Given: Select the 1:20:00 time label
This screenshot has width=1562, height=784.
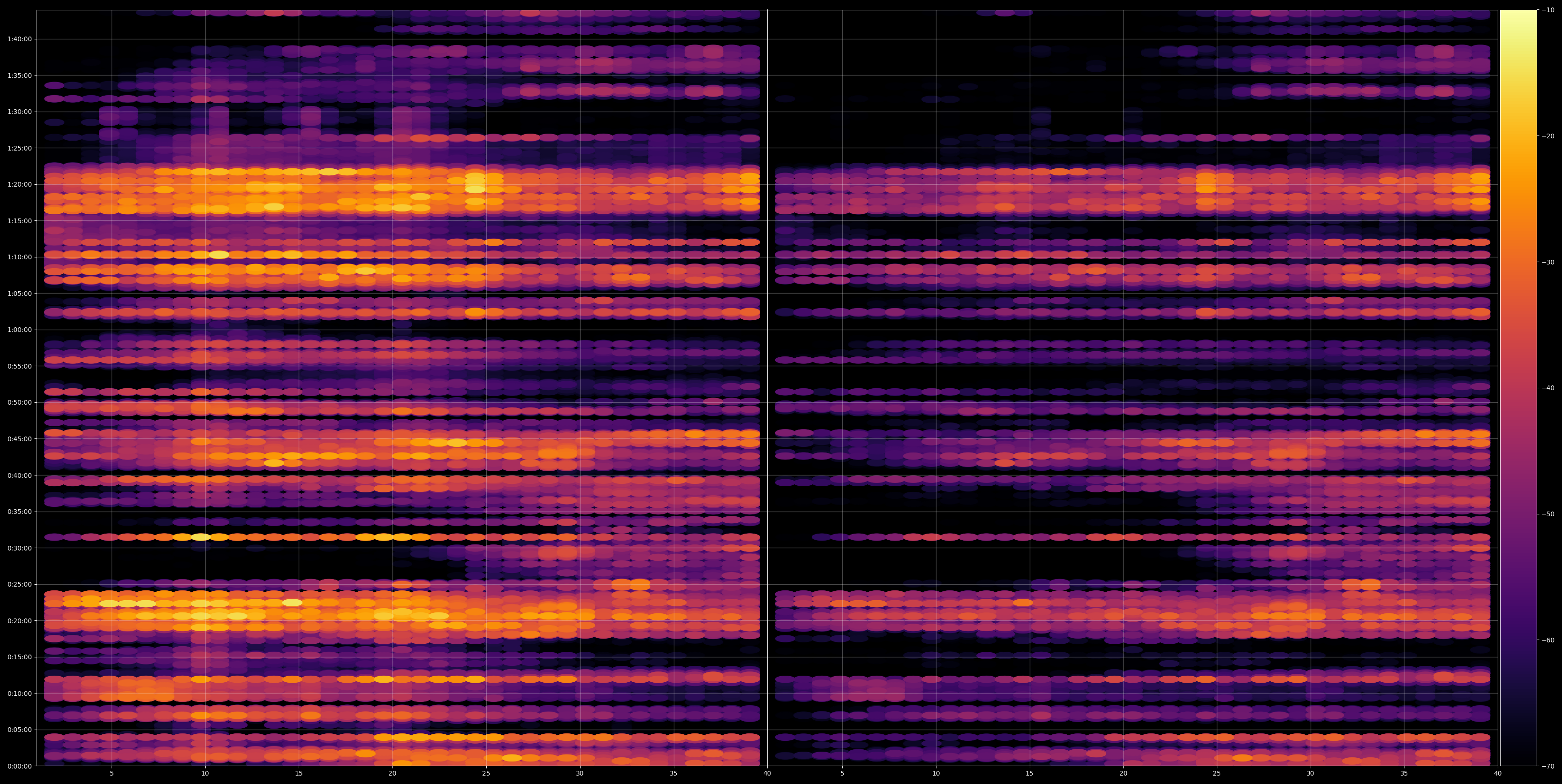Looking at the screenshot, I should point(19,184).
